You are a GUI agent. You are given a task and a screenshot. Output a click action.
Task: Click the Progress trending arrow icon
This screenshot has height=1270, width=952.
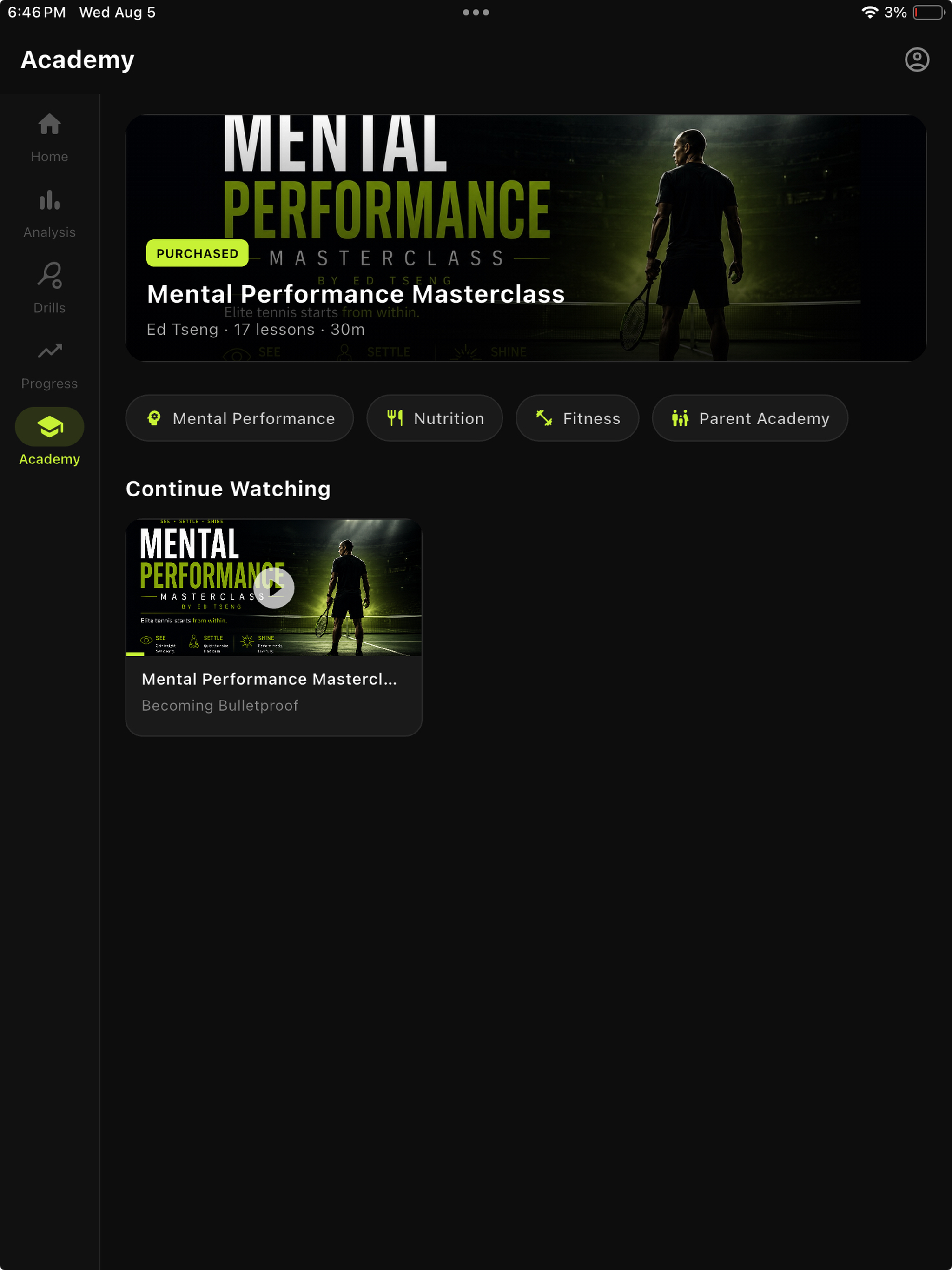[49, 350]
